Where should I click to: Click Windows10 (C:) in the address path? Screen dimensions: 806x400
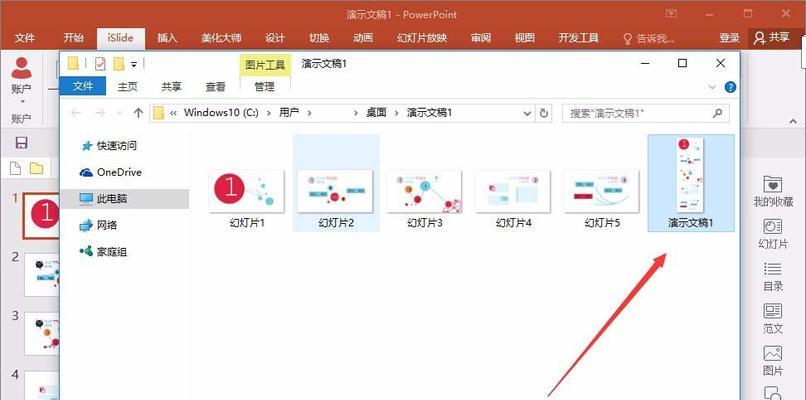[221, 113]
